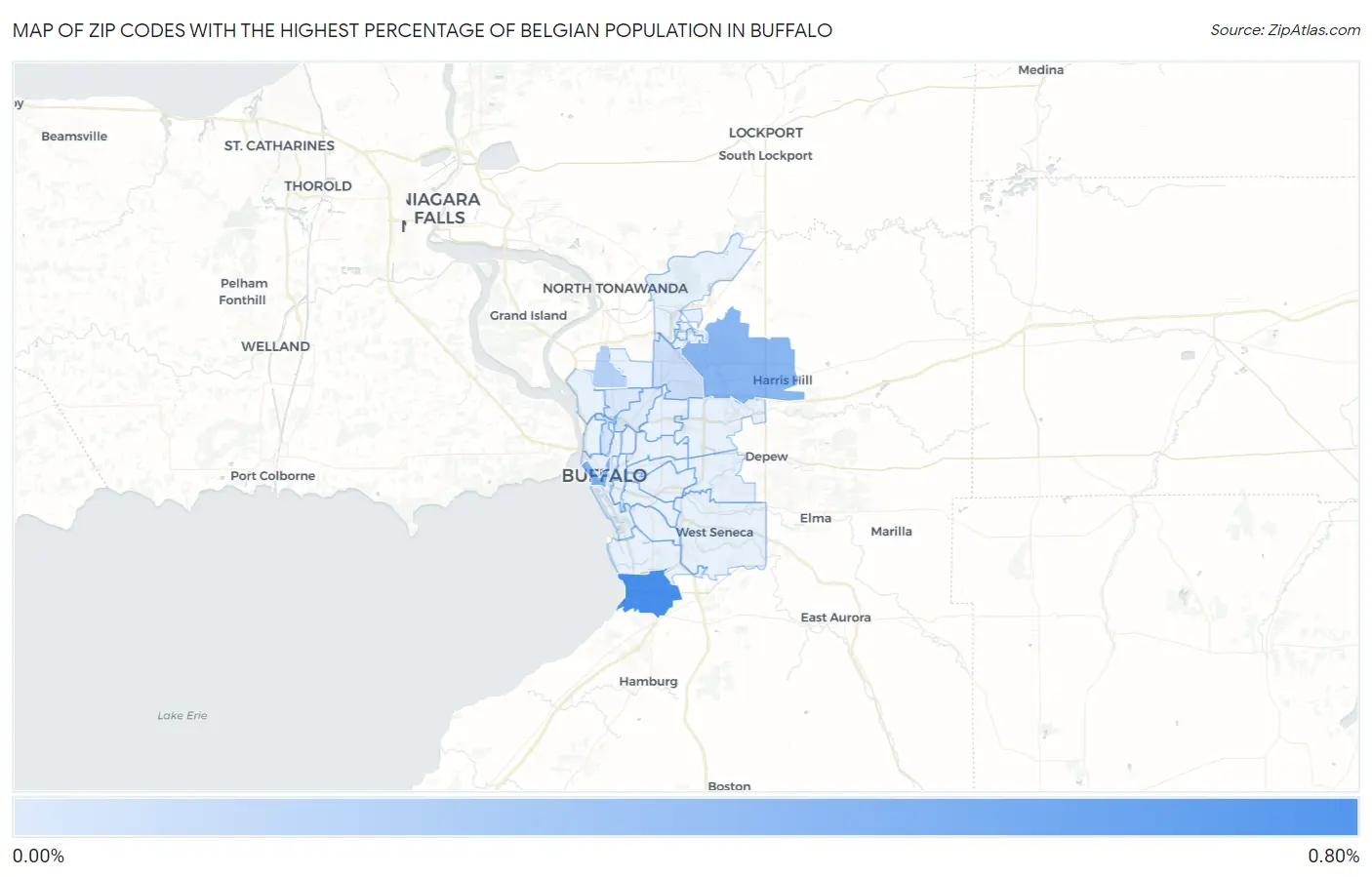Click the 'THOROLD' label

click(x=318, y=186)
